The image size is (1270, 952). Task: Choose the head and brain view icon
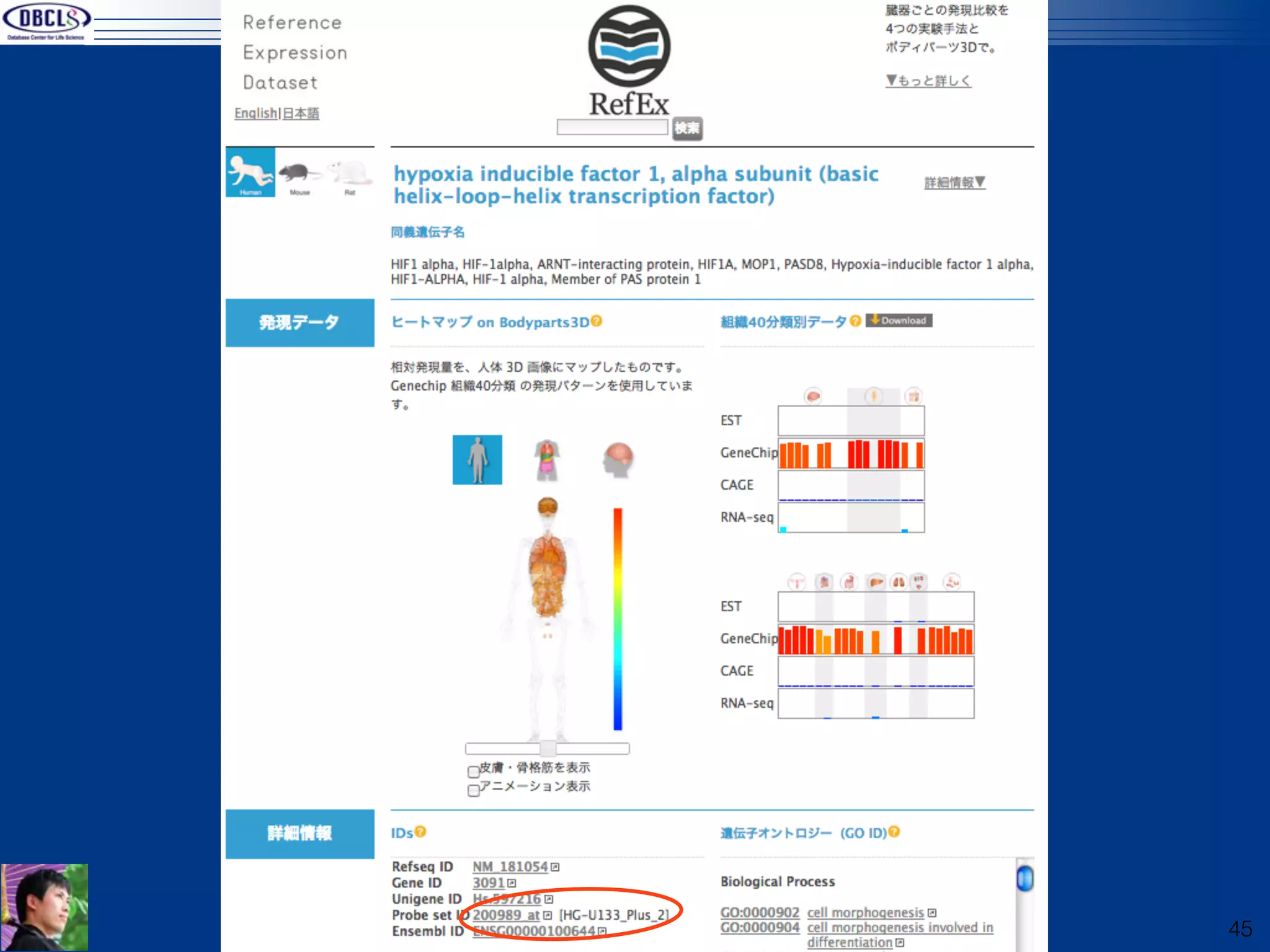tap(618, 460)
